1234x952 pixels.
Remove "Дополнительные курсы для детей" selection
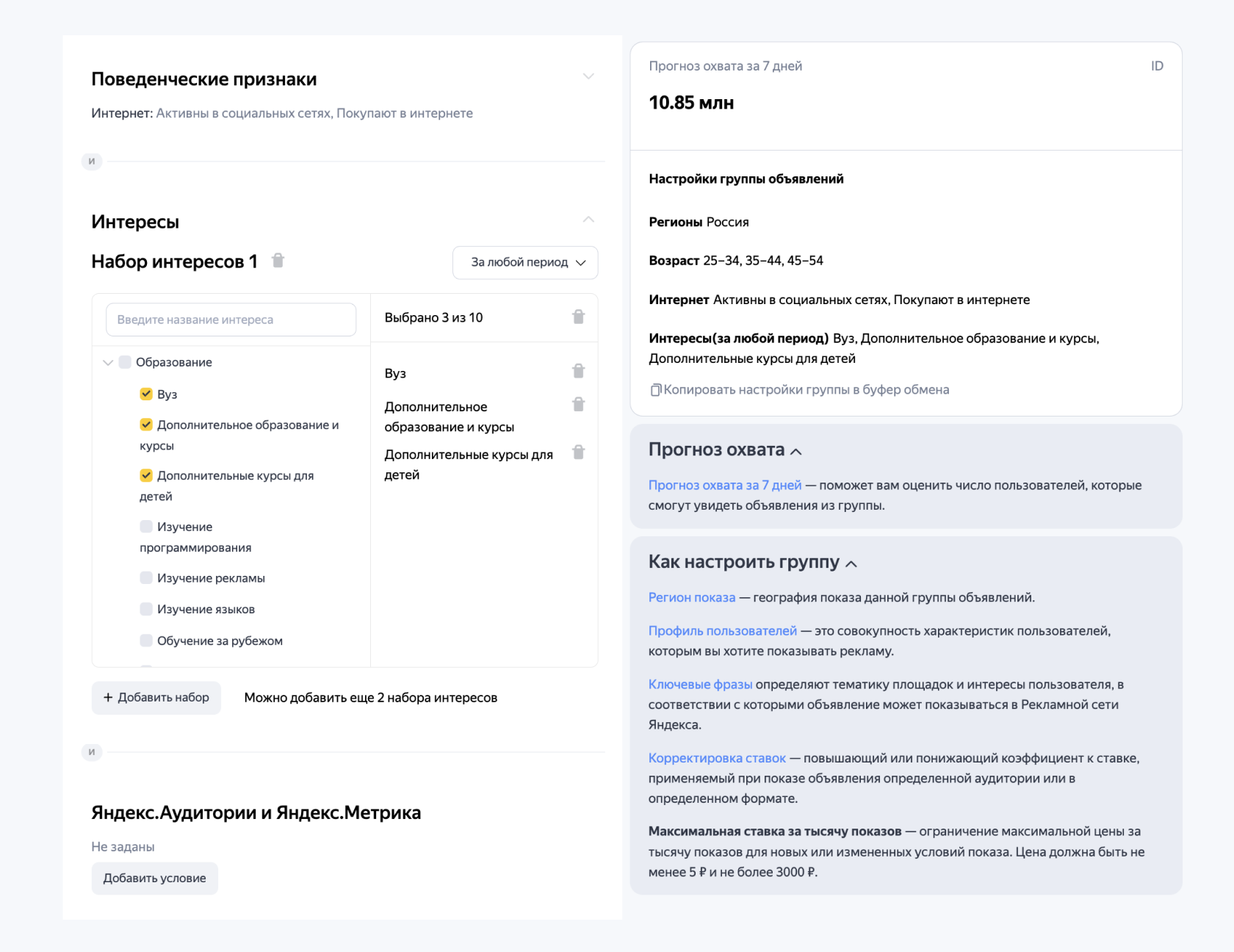[579, 452]
